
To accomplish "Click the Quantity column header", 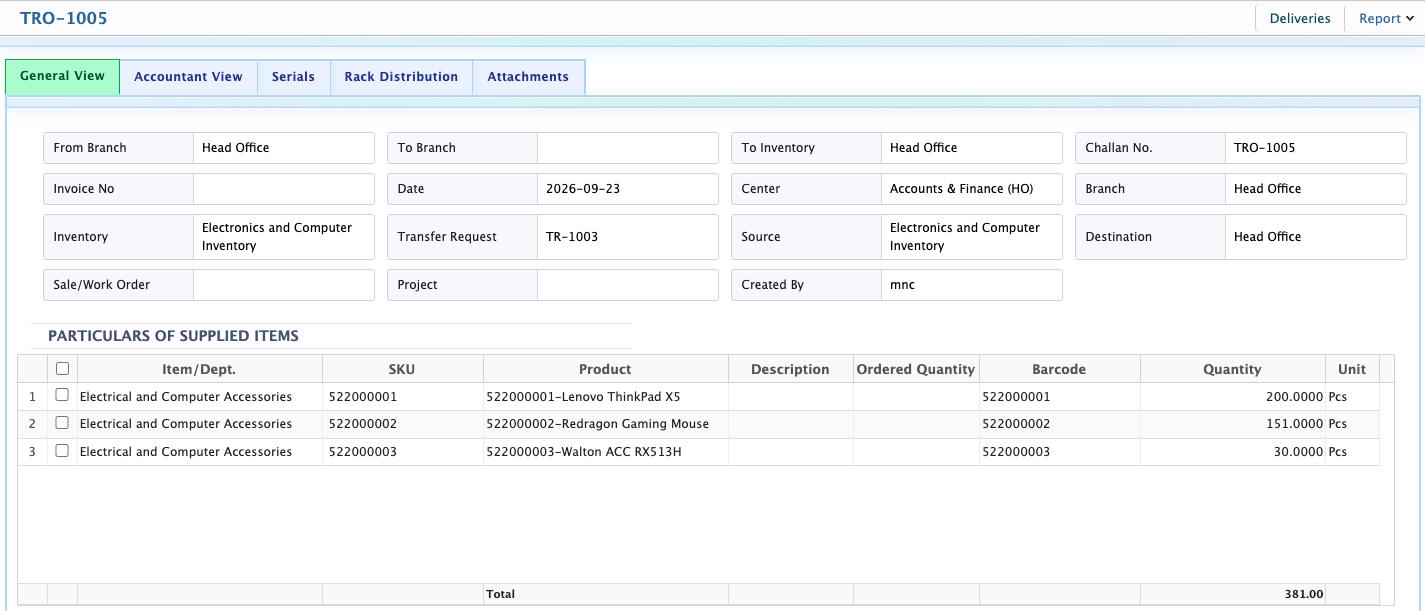I will [1232, 369].
